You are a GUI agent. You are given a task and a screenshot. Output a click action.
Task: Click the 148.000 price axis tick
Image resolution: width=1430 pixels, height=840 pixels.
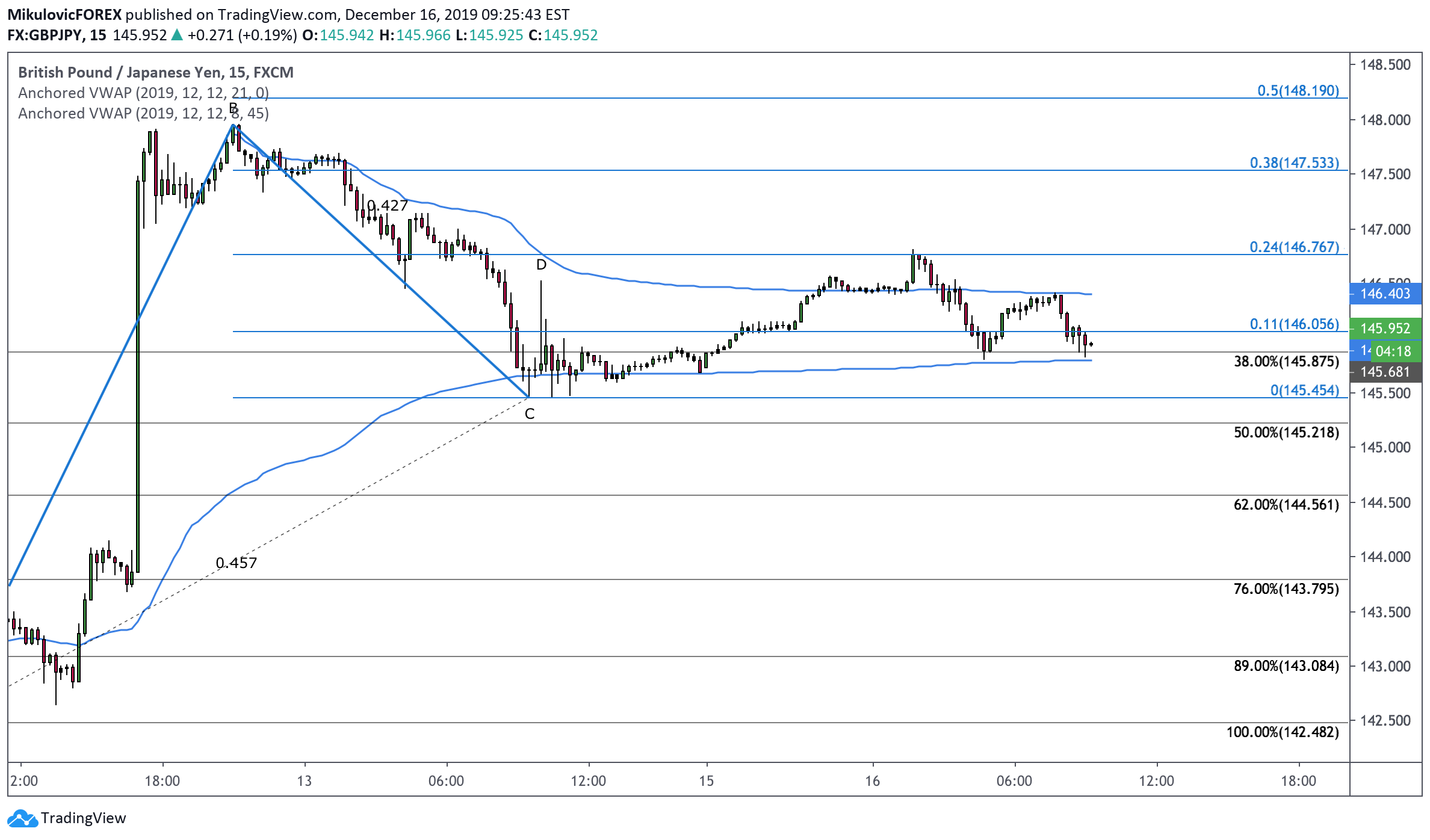[1385, 120]
